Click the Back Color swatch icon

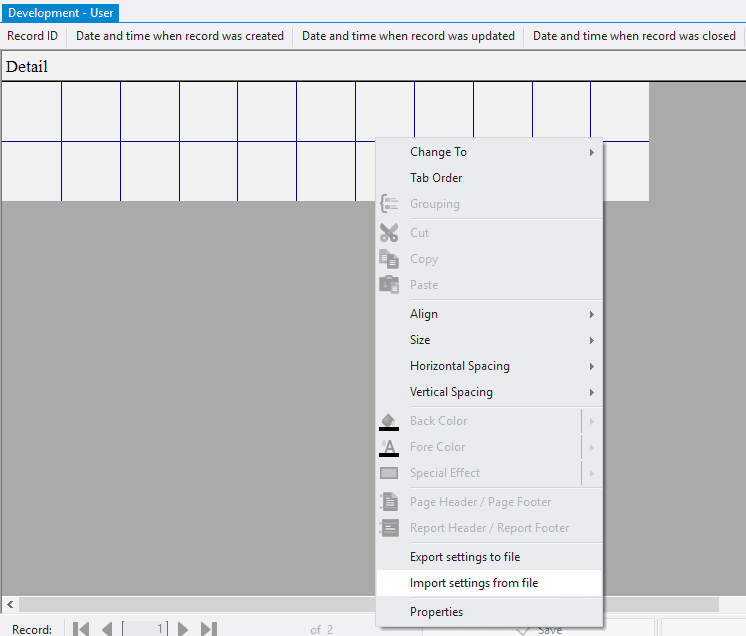click(x=389, y=421)
